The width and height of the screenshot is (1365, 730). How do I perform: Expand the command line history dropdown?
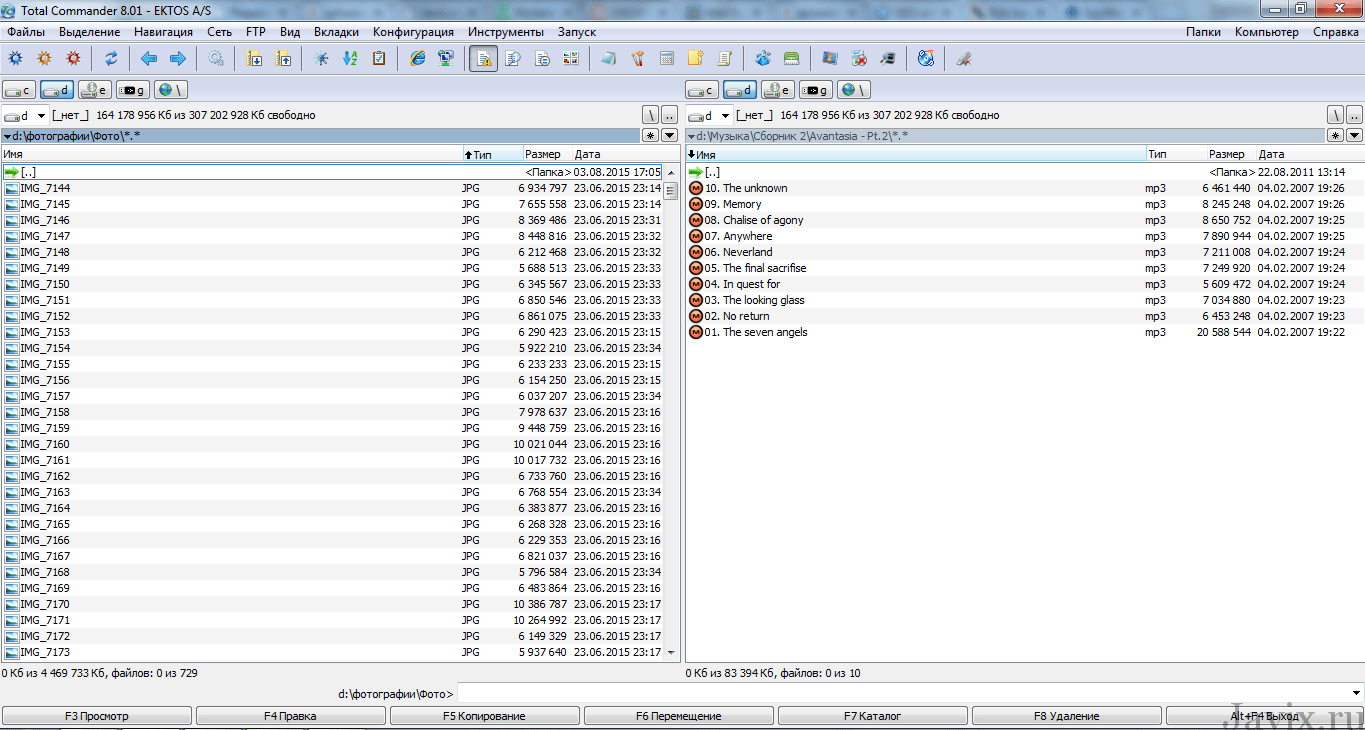click(x=1356, y=694)
